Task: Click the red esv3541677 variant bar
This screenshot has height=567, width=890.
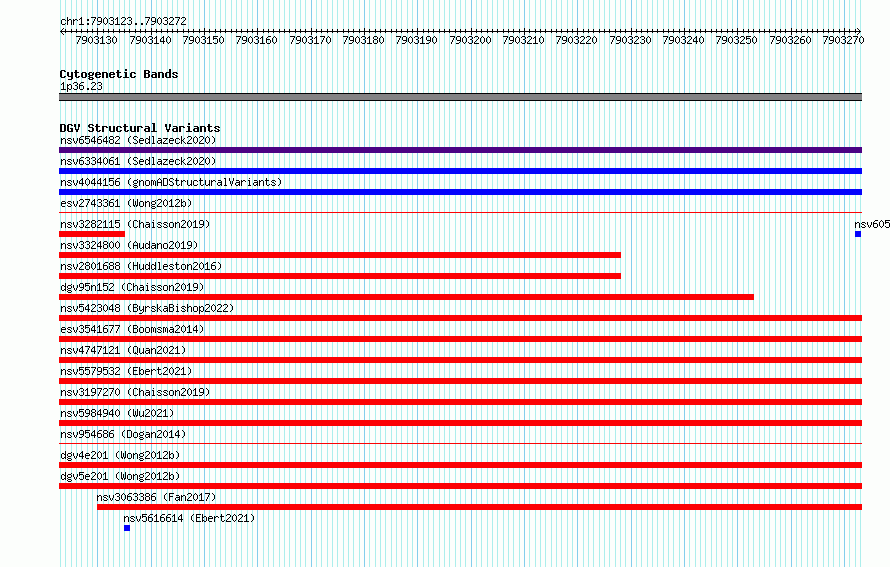Action: (460, 339)
